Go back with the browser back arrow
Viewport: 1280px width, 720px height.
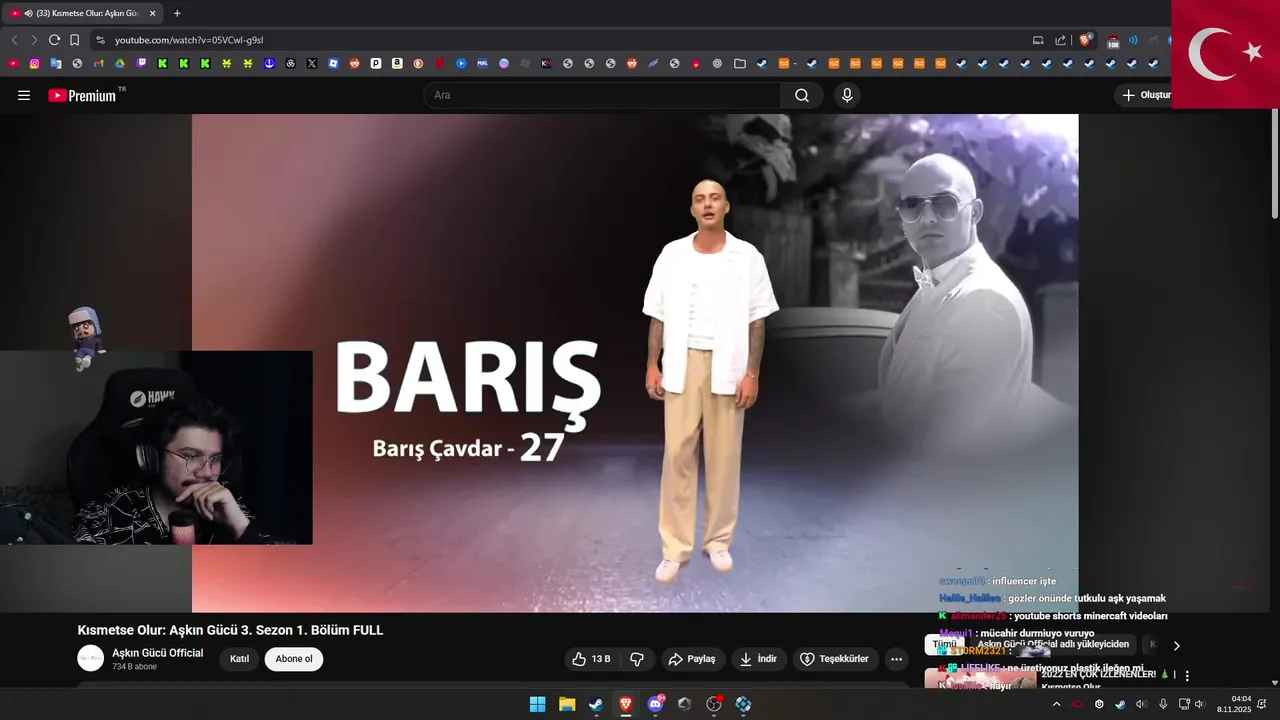14,40
